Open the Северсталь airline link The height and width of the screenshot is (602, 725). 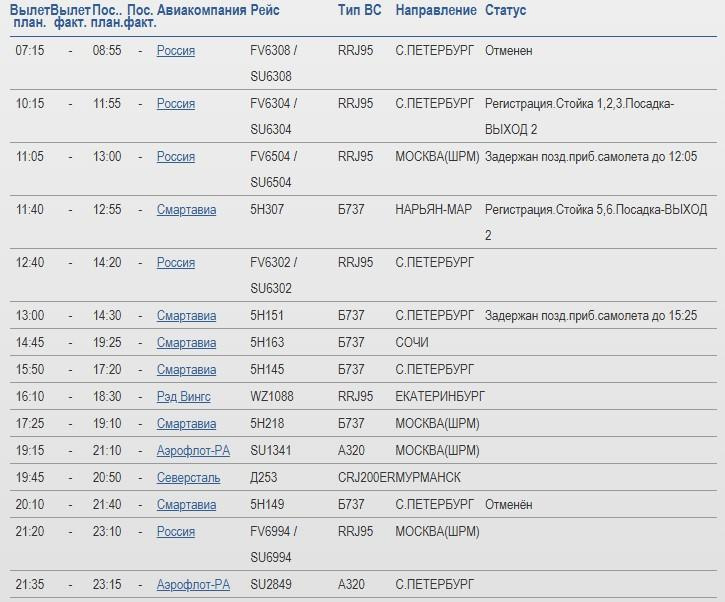click(x=188, y=477)
